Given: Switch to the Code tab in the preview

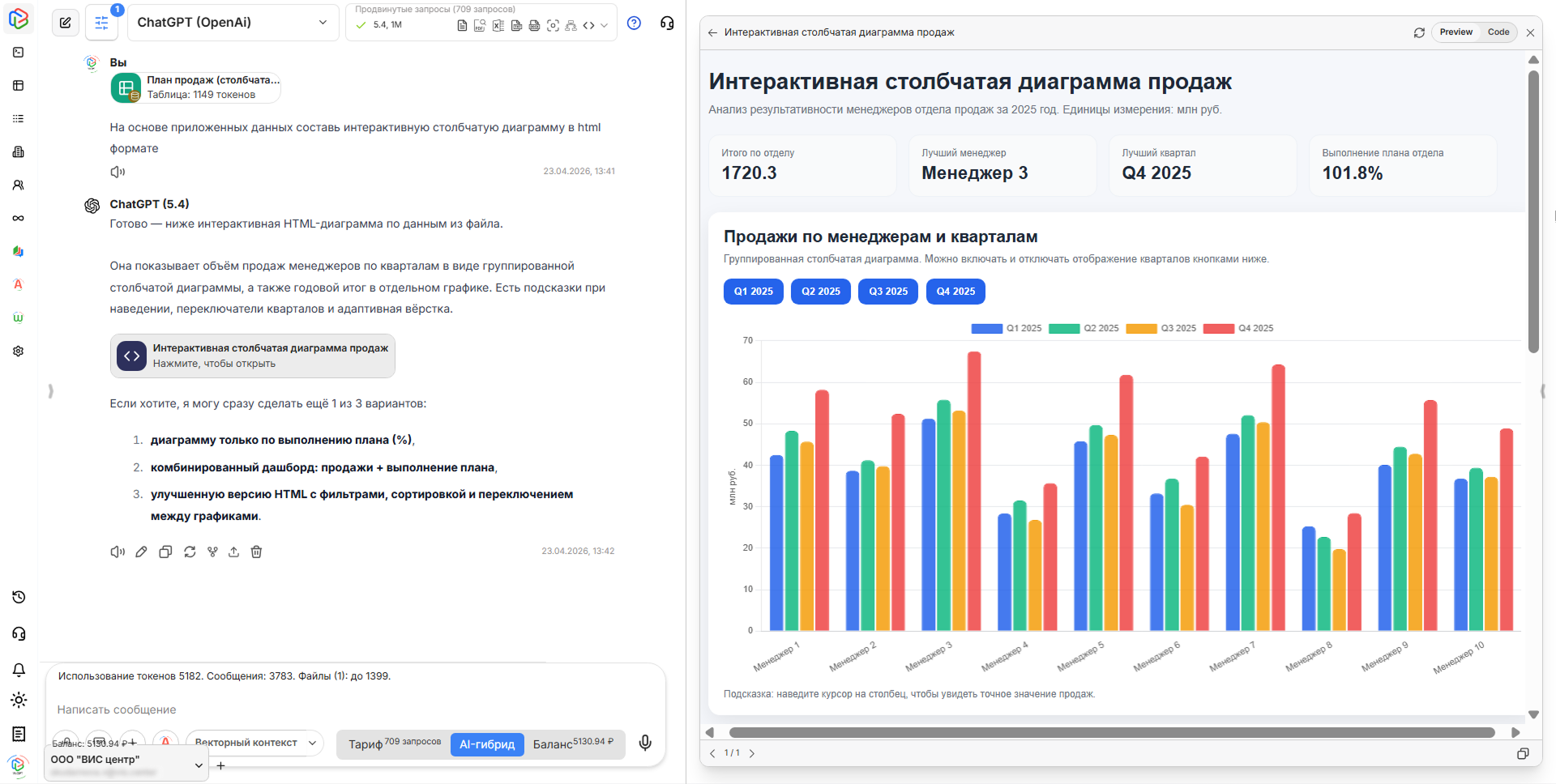Looking at the screenshot, I should (1498, 32).
